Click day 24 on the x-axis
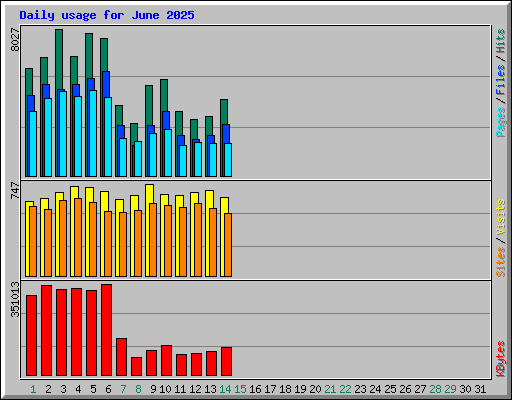 pyautogui.click(x=375, y=389)
